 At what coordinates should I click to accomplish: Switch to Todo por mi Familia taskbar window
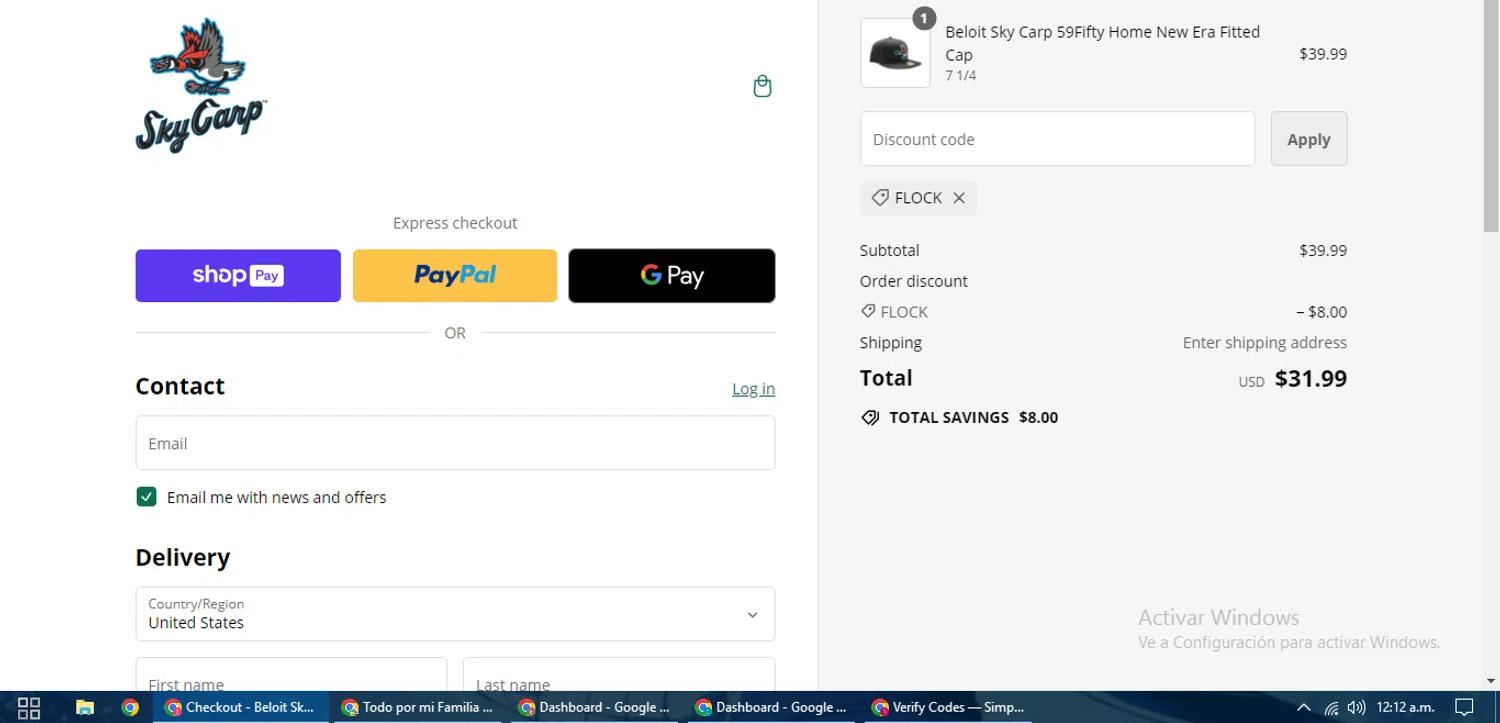(417, 707)
